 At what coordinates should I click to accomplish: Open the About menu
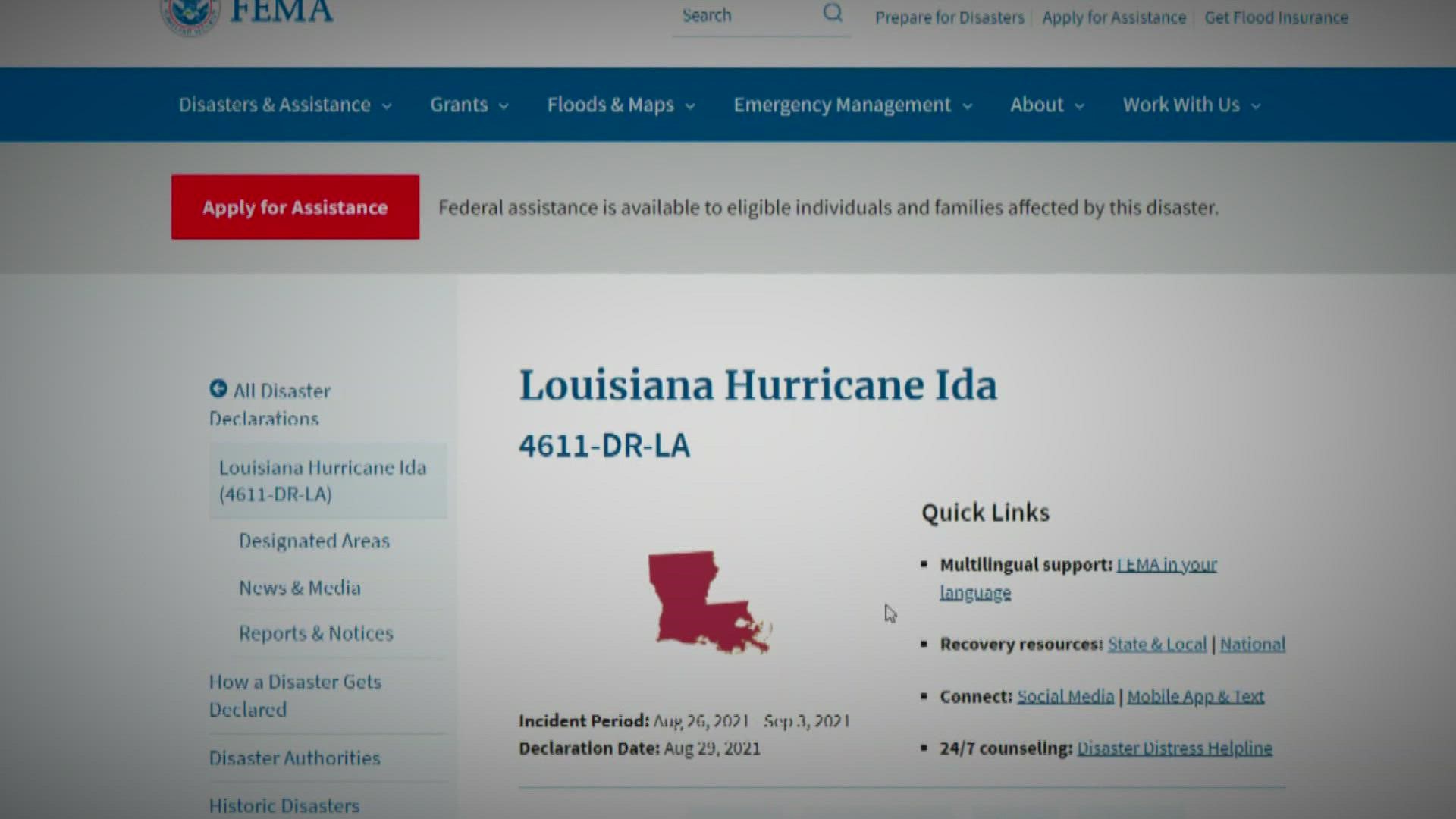click(x=1047, y=105)
